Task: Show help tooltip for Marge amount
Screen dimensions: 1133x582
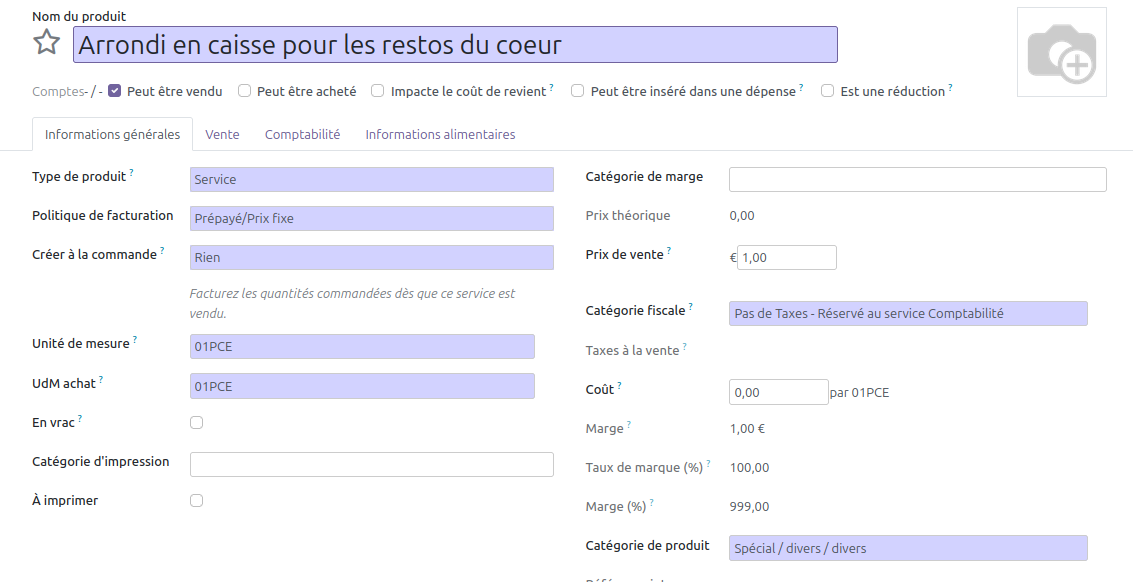Action: point(629,424)
